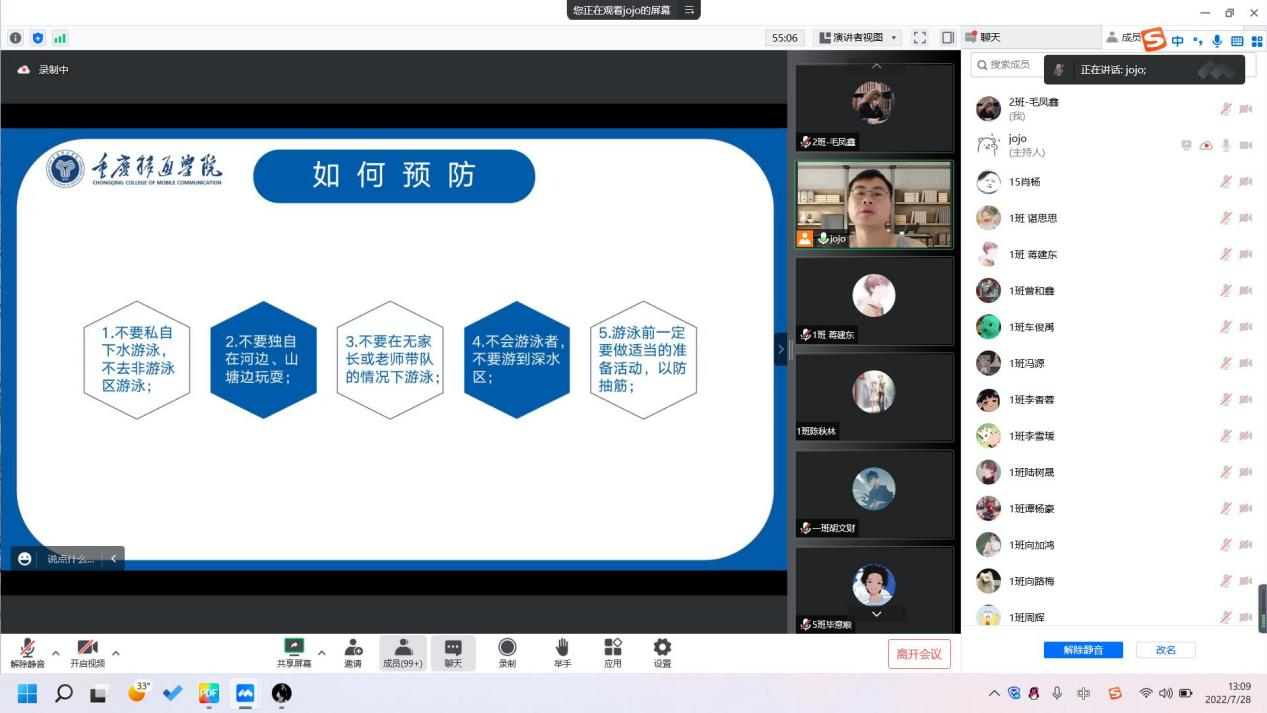Click the 搜索成员 search field

[x=1010, y=65]
